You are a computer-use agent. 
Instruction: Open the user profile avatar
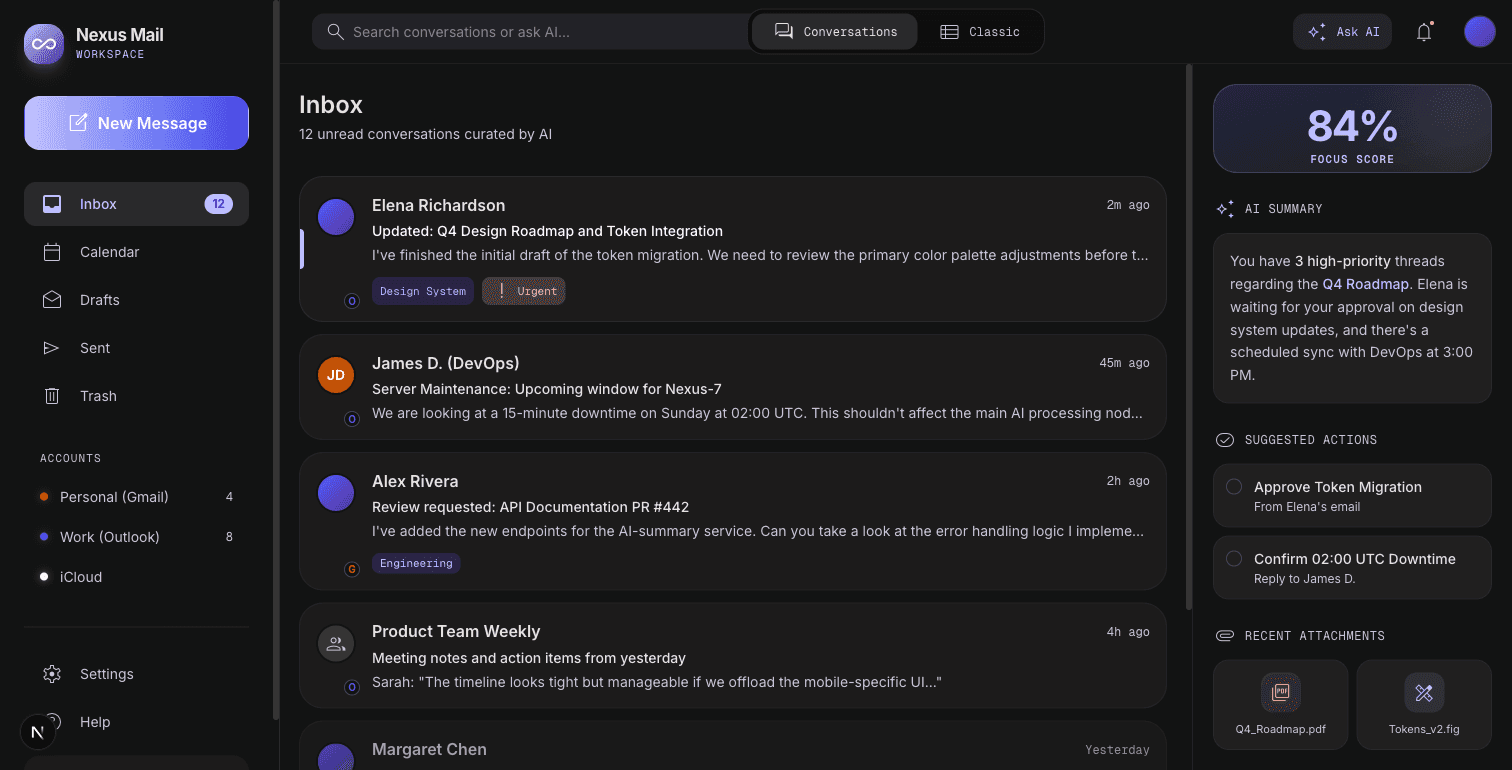tap(1480, 32)
